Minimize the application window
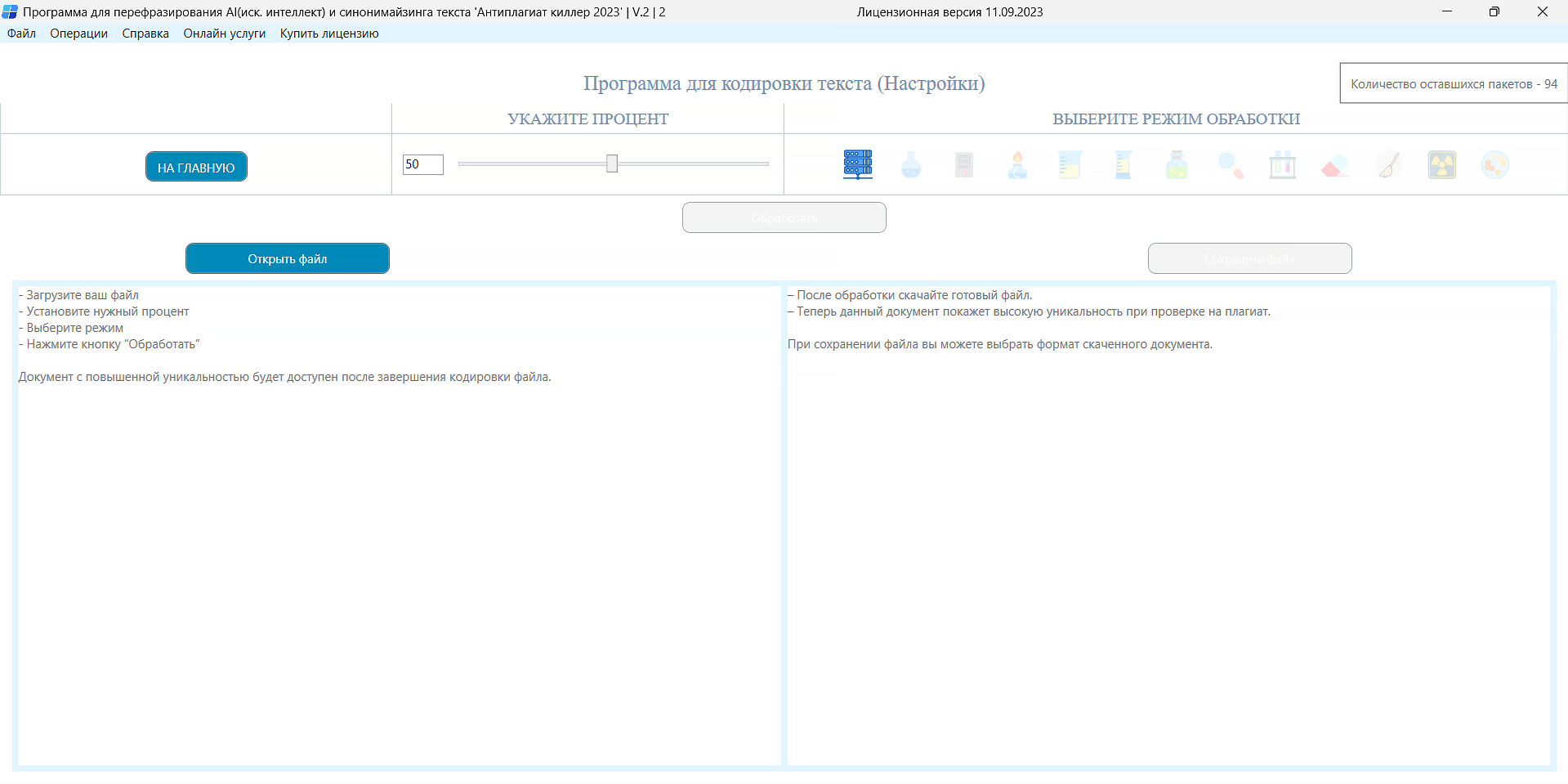Viewport: 1568px width, 784px height. 1447,11
